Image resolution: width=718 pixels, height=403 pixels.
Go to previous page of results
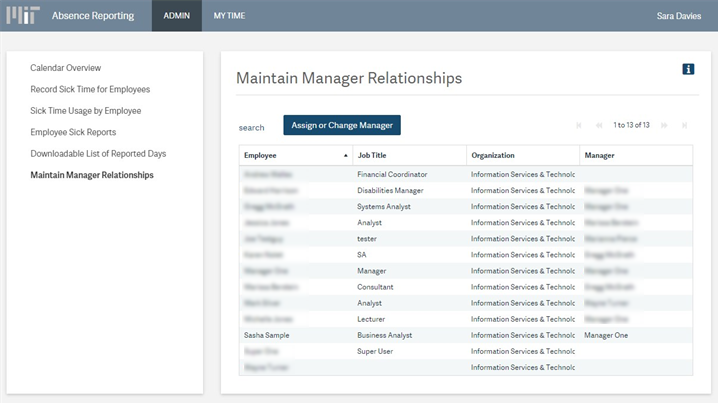(599, 125)
